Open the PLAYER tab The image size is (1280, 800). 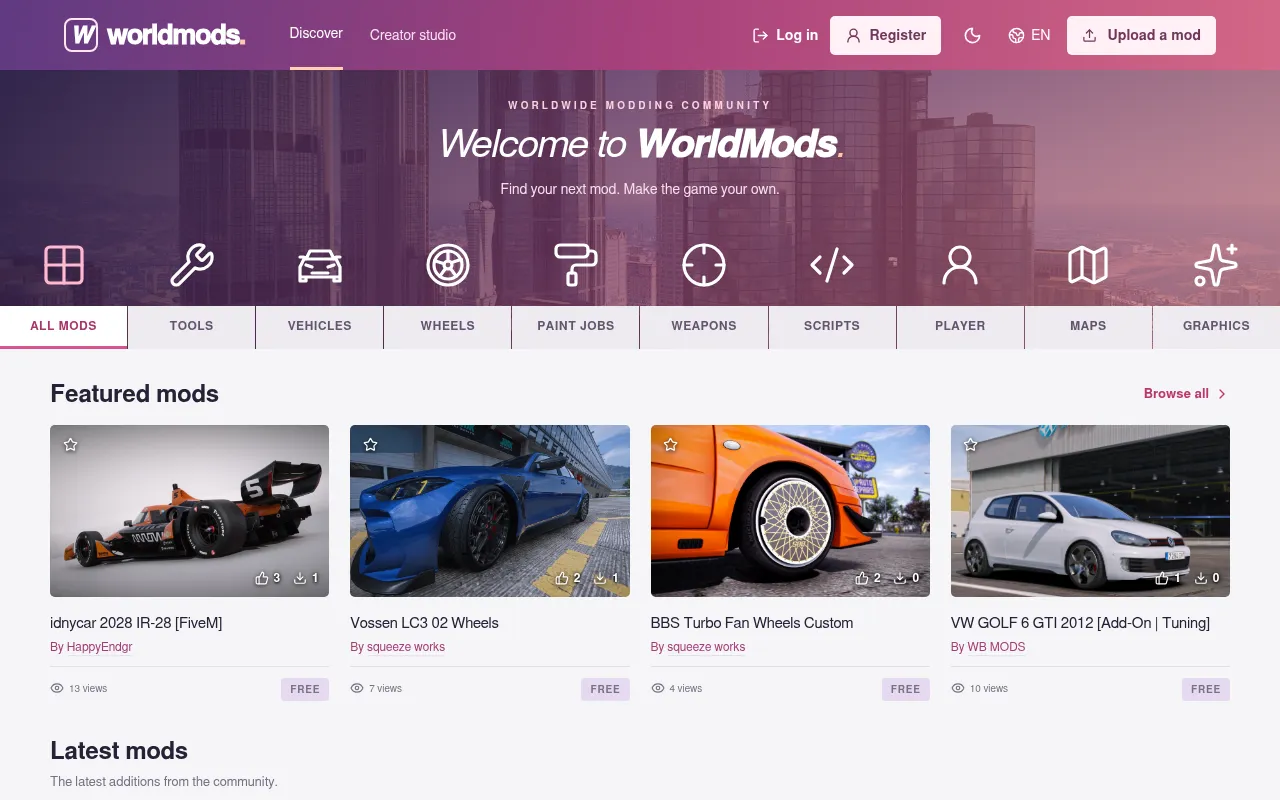[x=960, y=326]
